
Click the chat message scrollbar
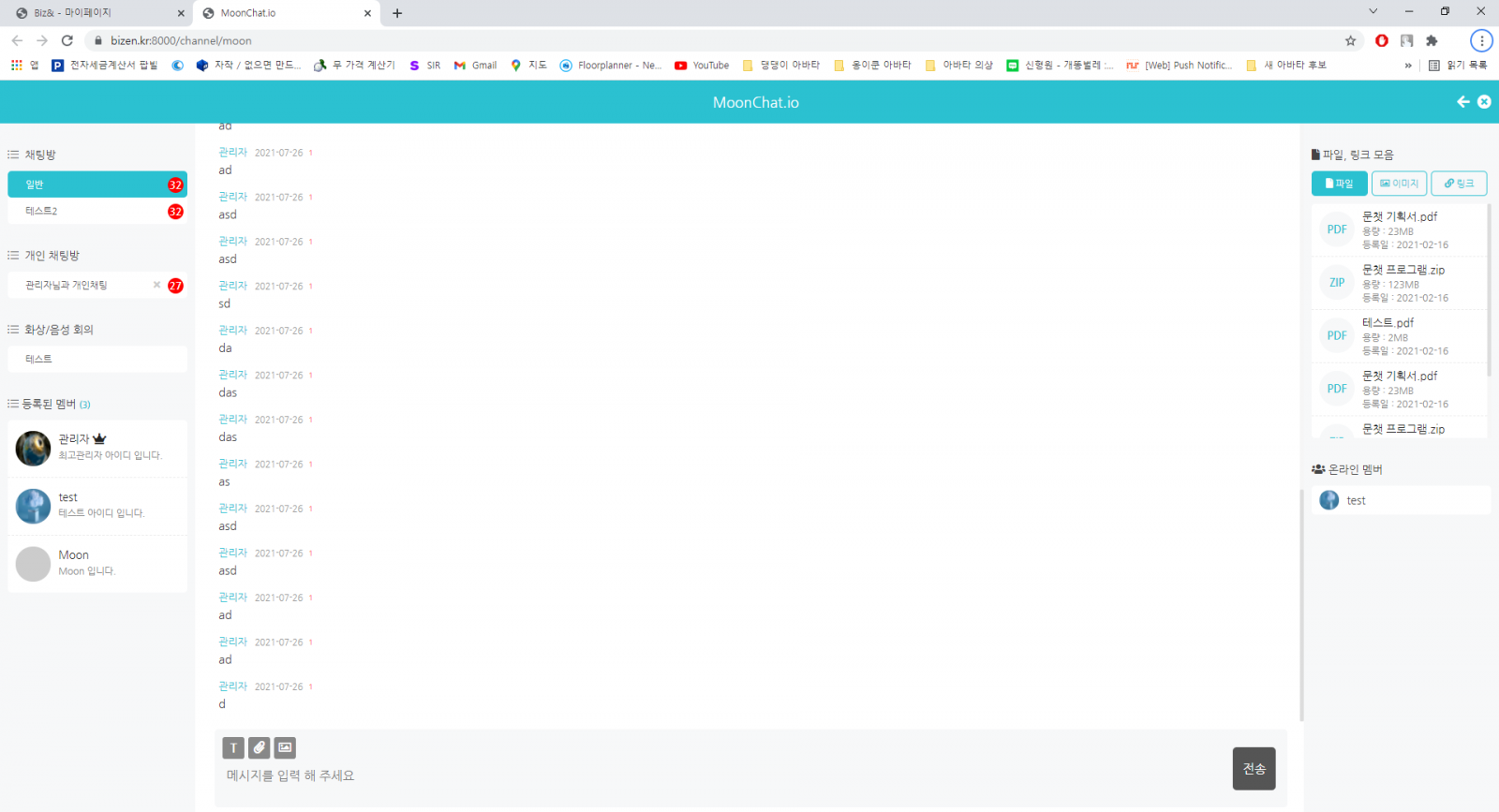(1301, 604)
